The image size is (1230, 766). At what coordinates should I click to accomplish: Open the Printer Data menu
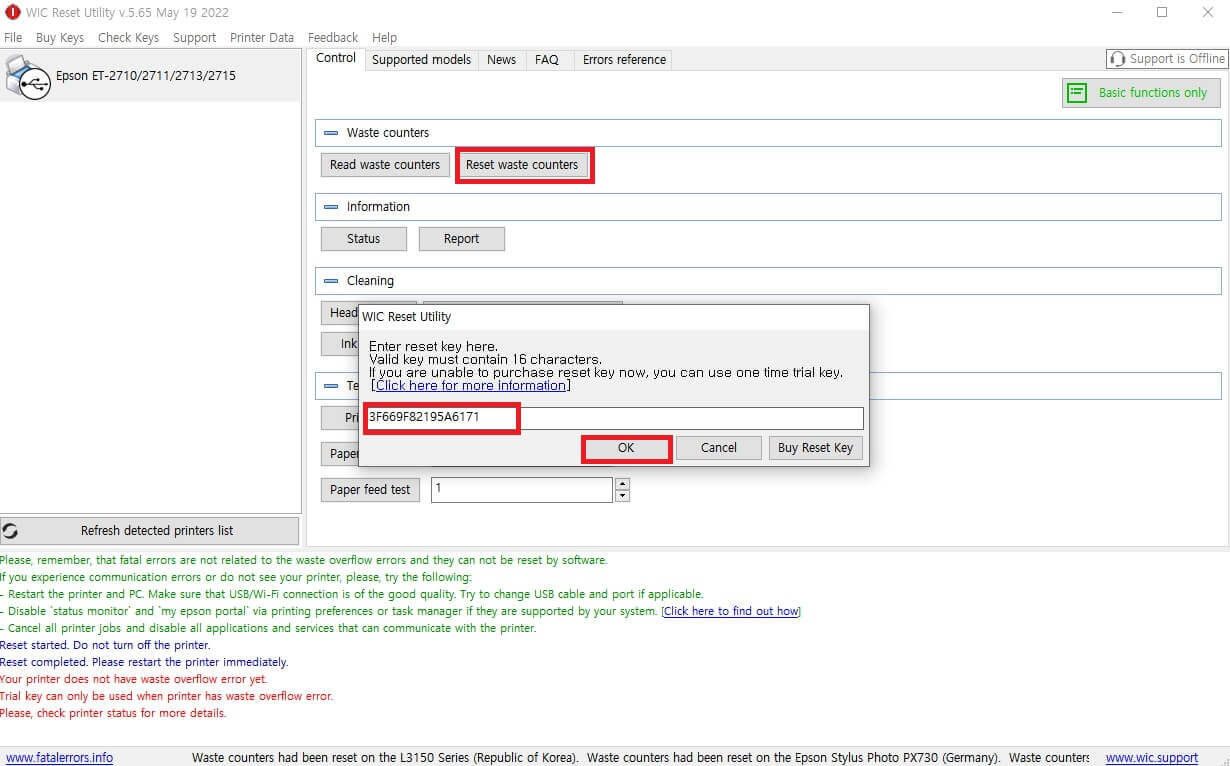pos(262,37)
